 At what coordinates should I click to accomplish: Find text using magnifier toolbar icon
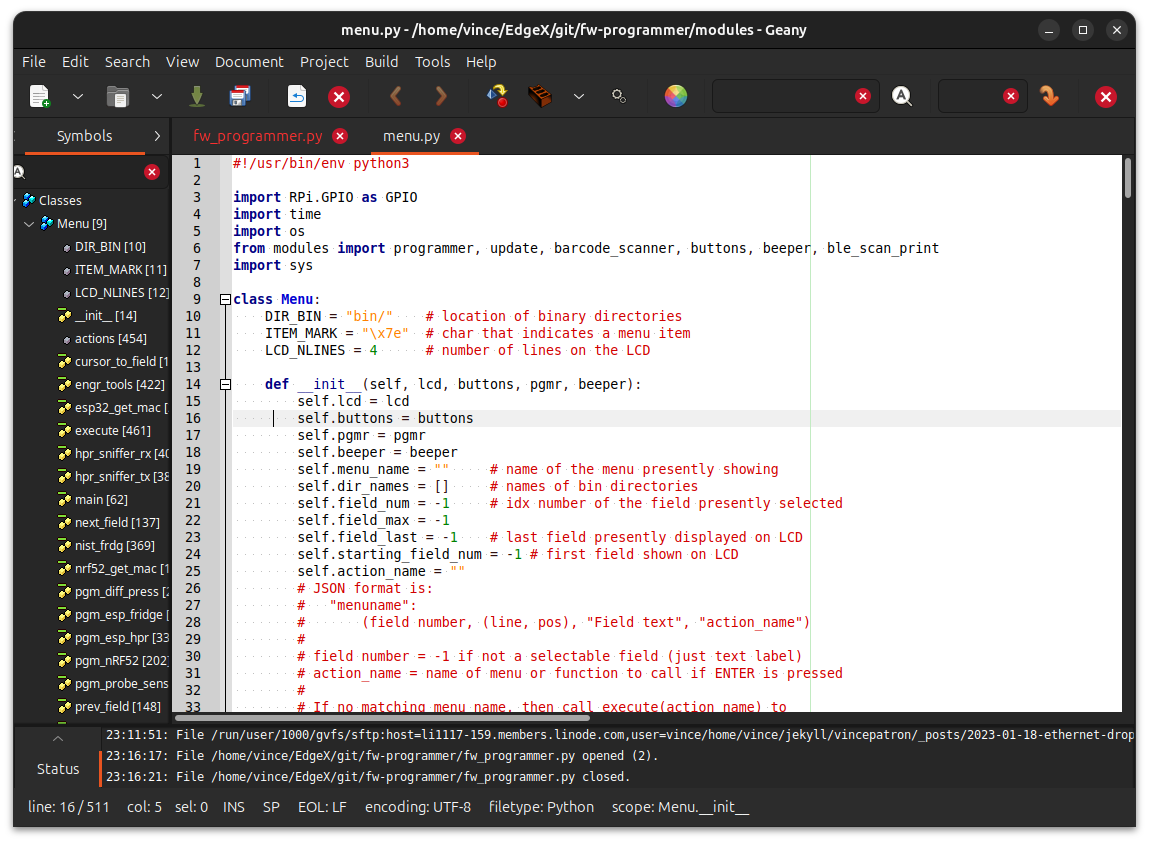(902, 96)
